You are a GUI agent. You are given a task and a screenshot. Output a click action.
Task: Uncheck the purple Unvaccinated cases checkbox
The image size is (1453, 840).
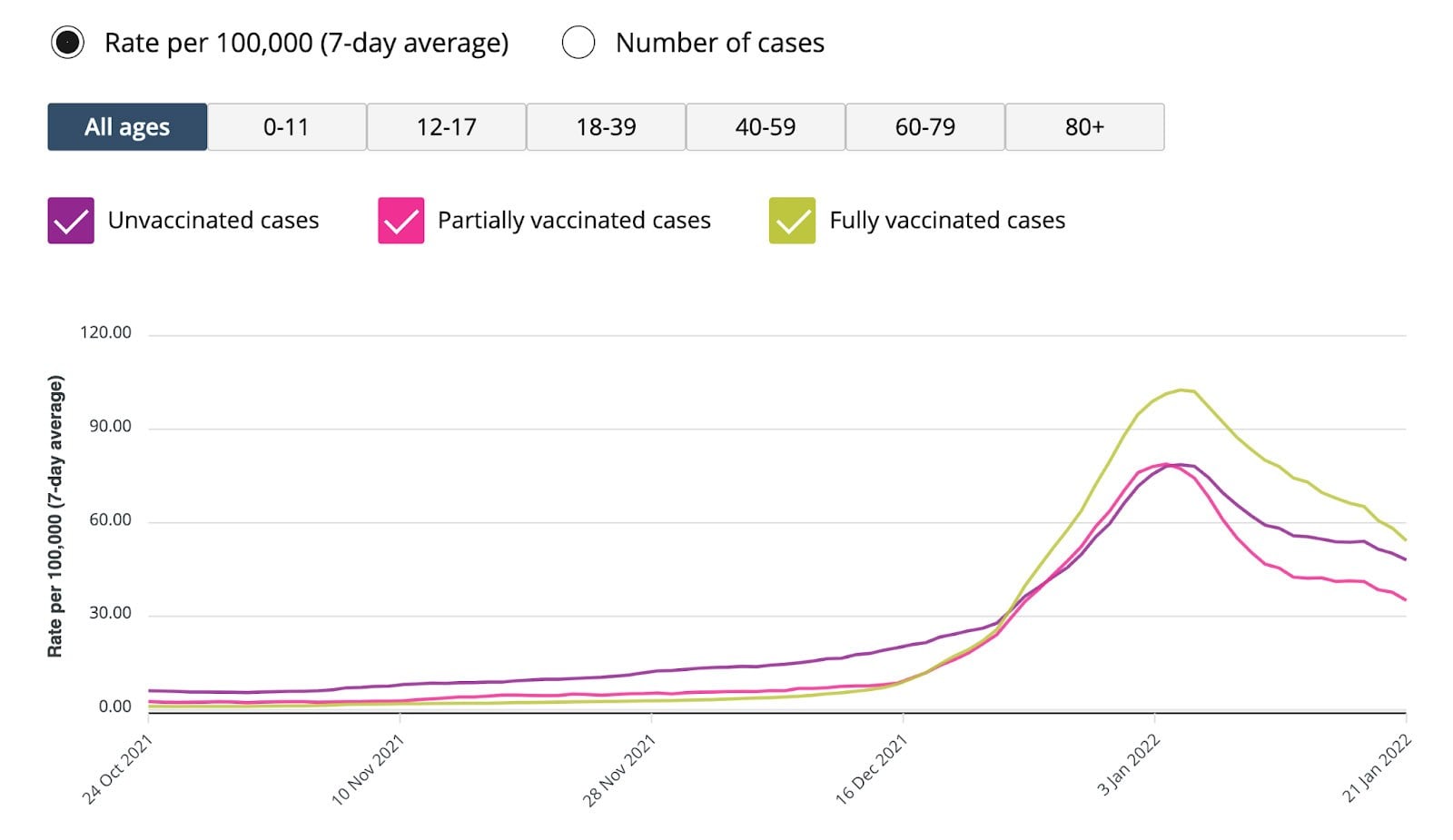71,221
